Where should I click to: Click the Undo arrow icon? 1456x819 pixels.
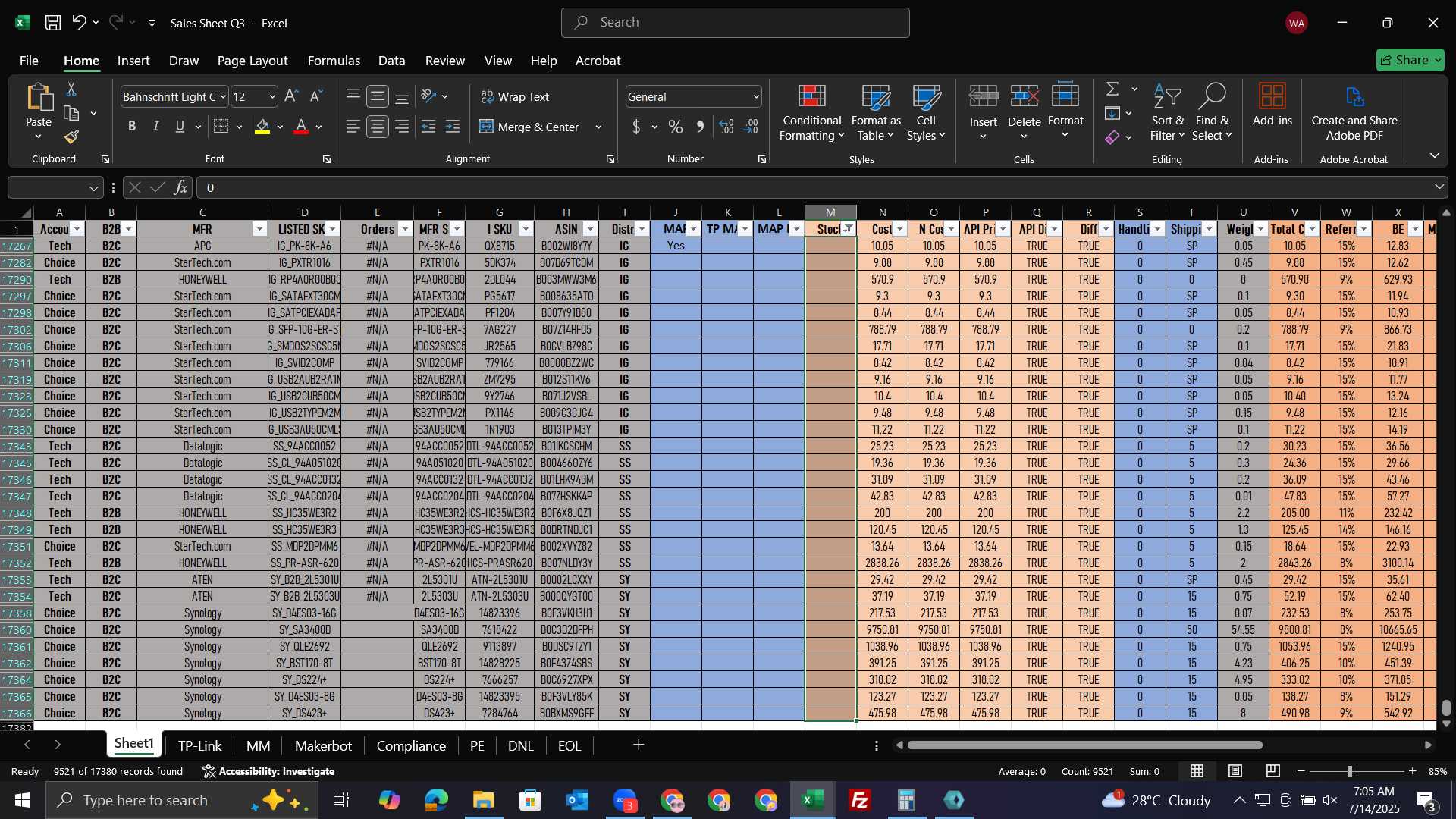(x=79, y=23)
